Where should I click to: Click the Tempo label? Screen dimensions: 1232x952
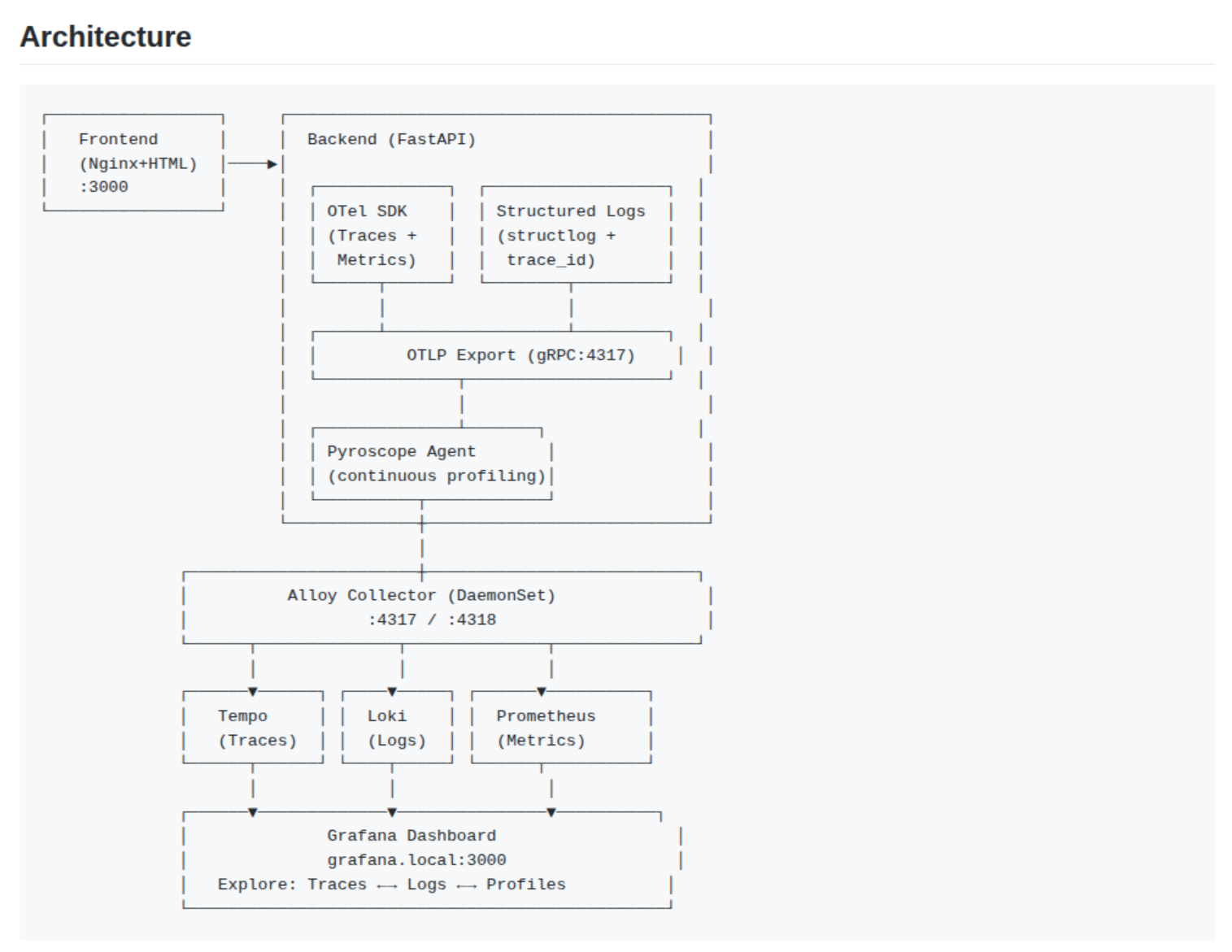pos(242,716)
